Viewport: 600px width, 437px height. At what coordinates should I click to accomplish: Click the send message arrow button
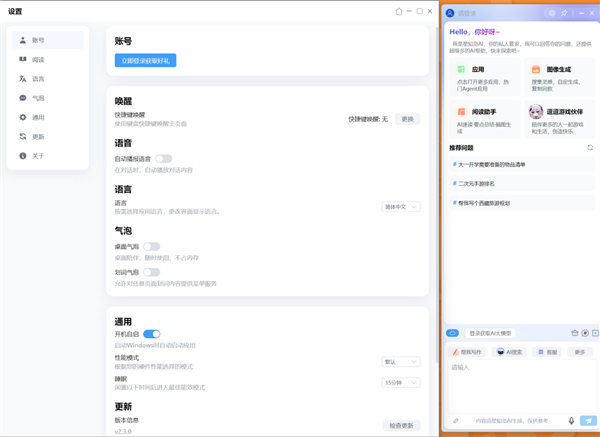coord(588,421)
